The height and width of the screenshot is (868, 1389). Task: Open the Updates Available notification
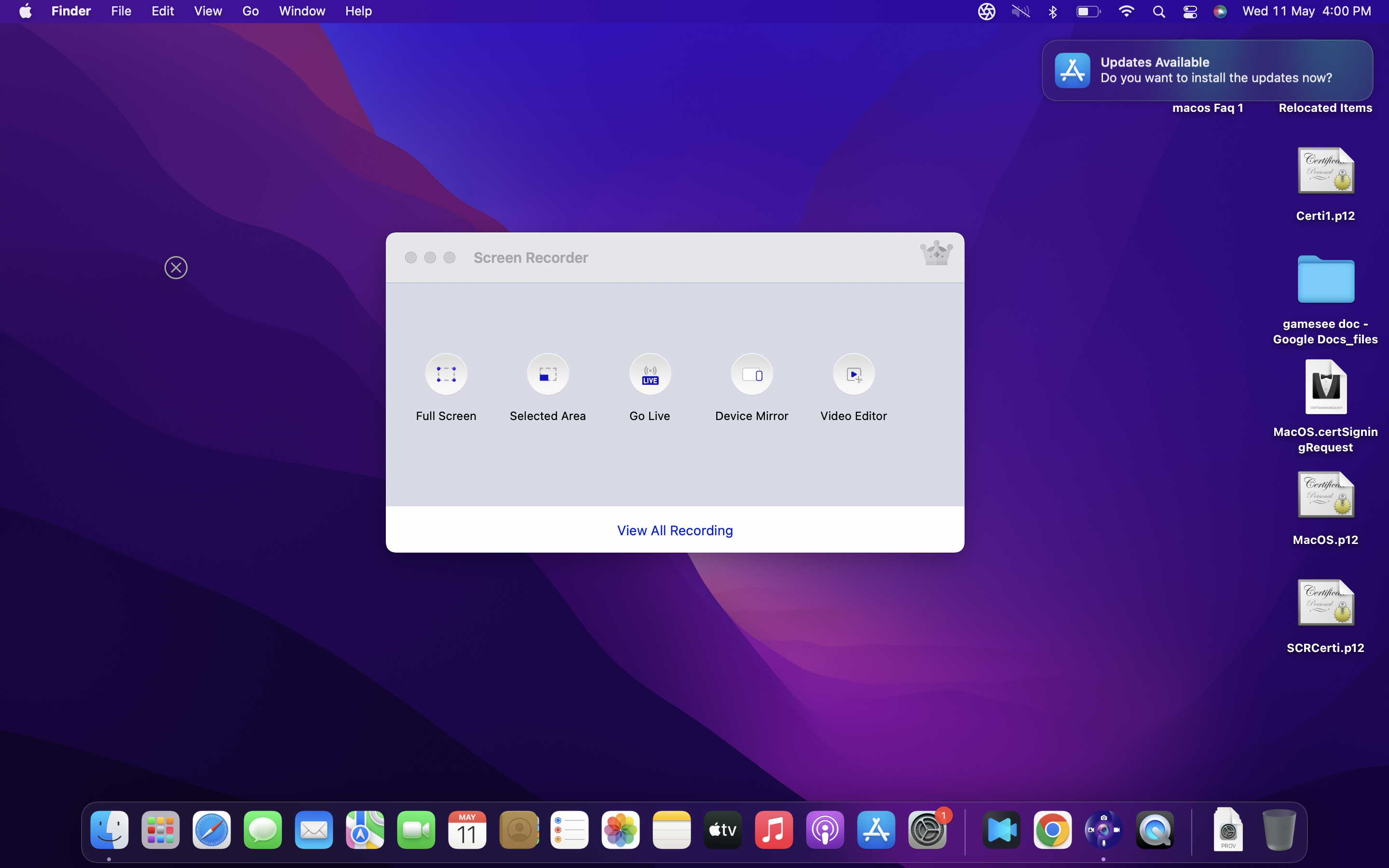tap(1208, 70)
